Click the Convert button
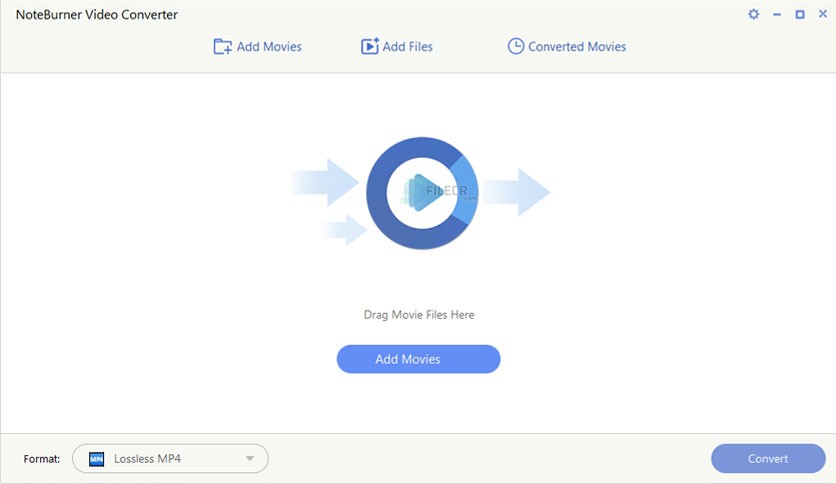Screen dimensions: 836x484 (768, 458)
